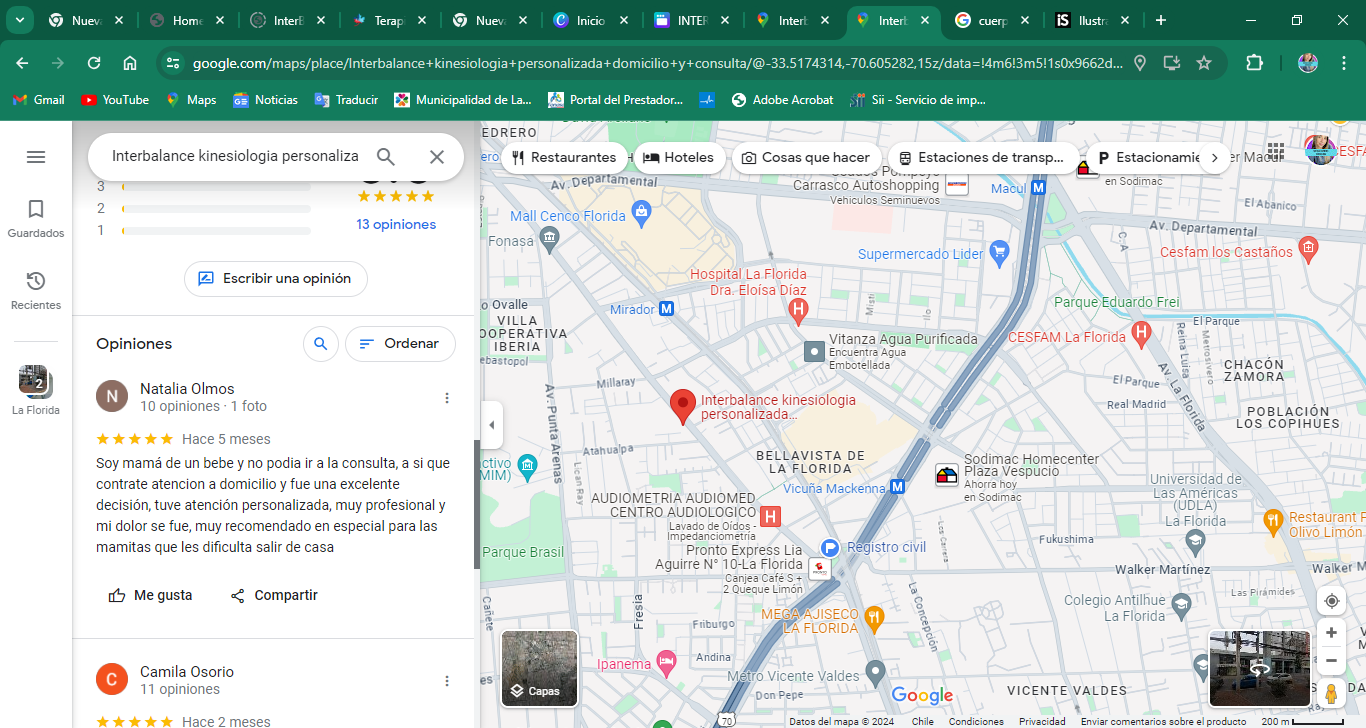Click Enviar comentarios sobre el producto
The height and width of the screenshot is (728, 1366).
(1163, 722)
